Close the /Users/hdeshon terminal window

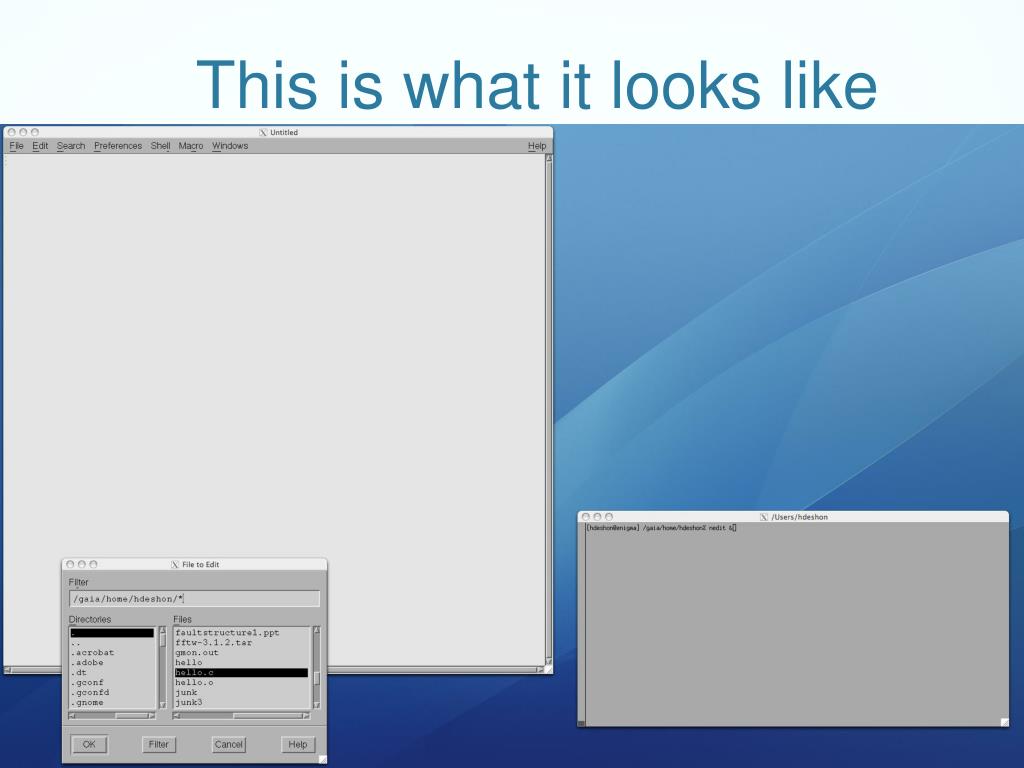[586, 517]
